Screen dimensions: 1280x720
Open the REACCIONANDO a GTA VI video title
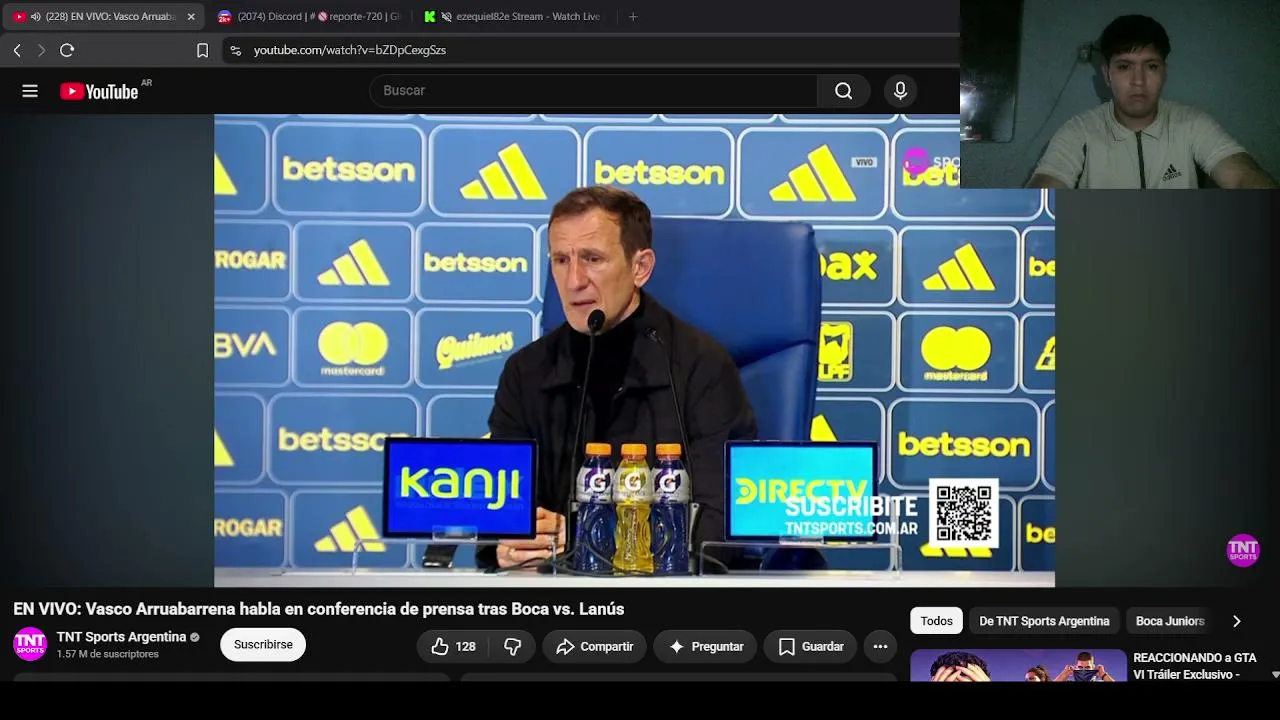[1195, 666]
